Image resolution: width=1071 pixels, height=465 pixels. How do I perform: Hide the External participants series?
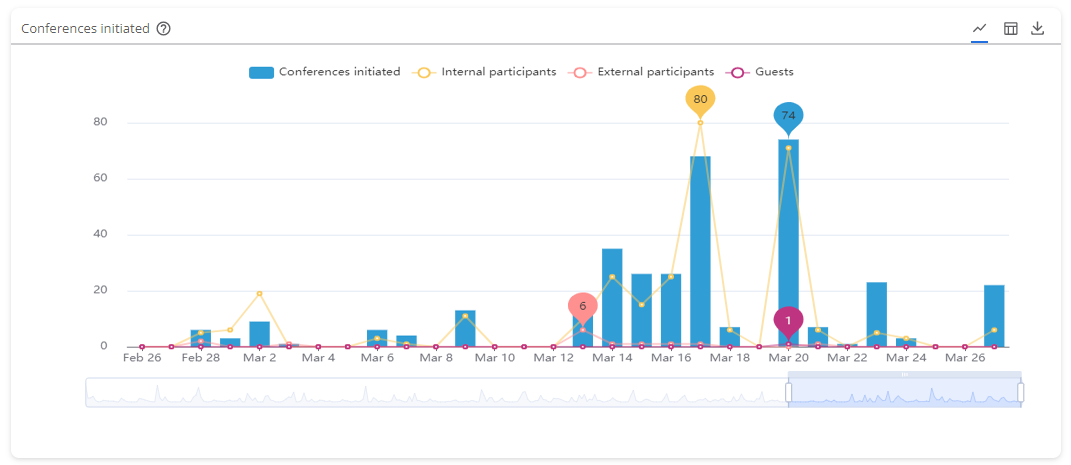point(642,72)
